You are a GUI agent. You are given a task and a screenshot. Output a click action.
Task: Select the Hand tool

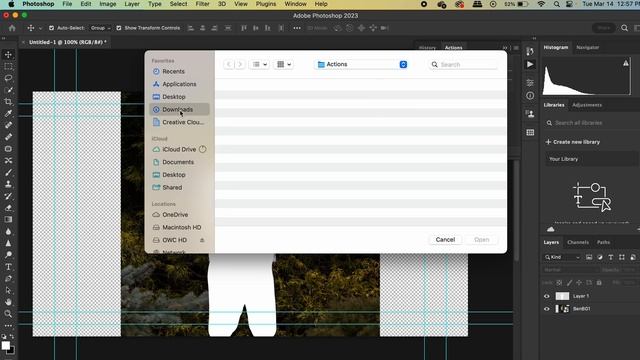8,302
